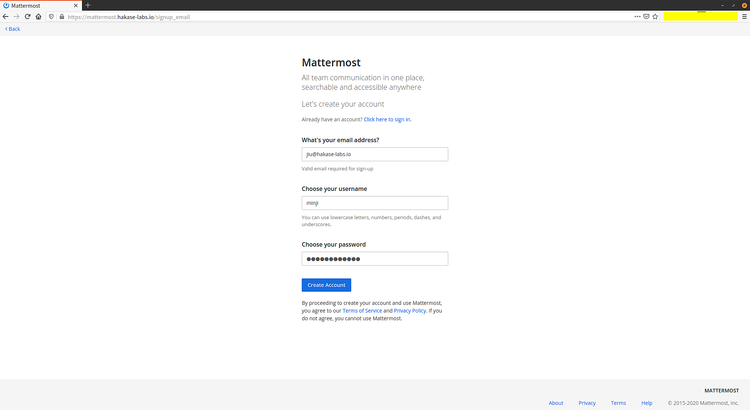Click the padlock site security icon
Image resolution: width=750 pixels, height=410 pixels.
[x=62, y=17]
